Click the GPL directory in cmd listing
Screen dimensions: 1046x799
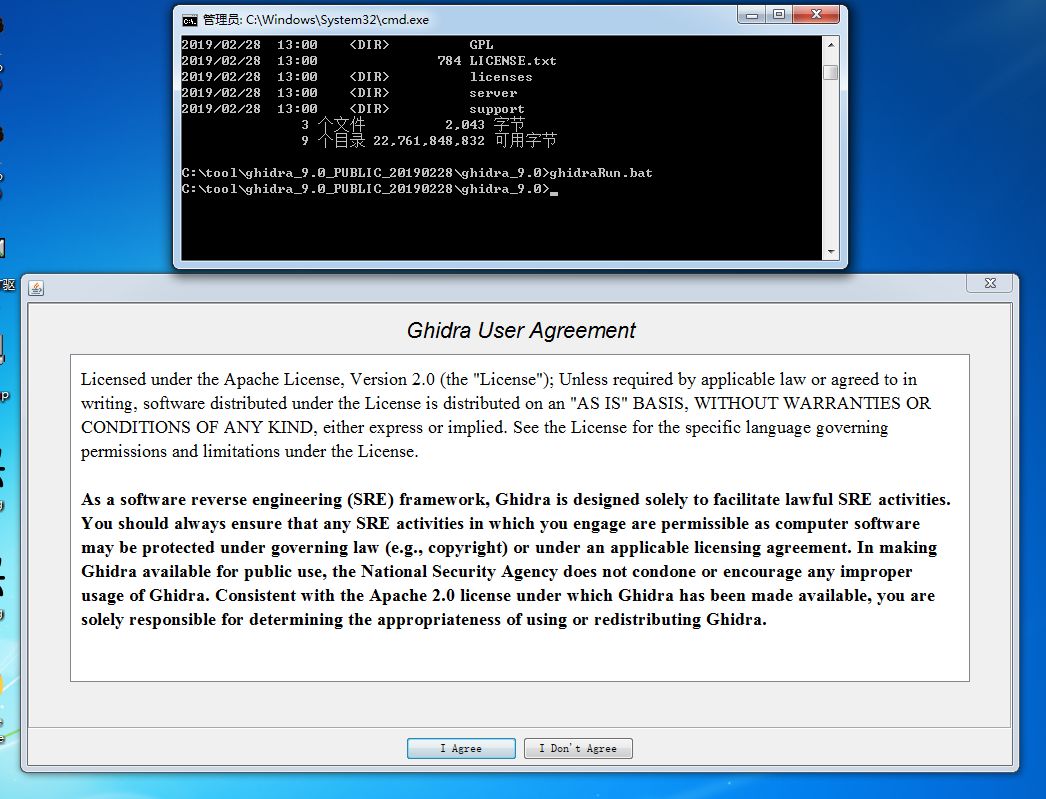click(x=481, y=45)
